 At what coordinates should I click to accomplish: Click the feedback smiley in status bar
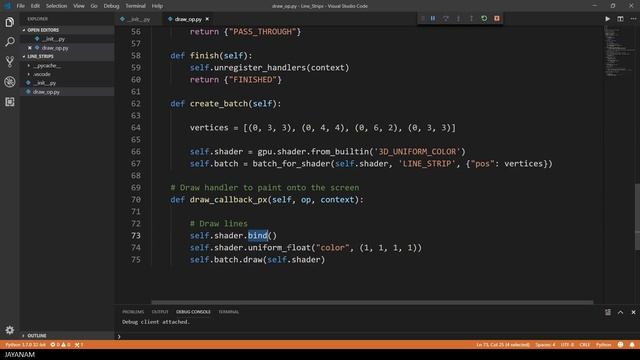(x=620, y=344)
